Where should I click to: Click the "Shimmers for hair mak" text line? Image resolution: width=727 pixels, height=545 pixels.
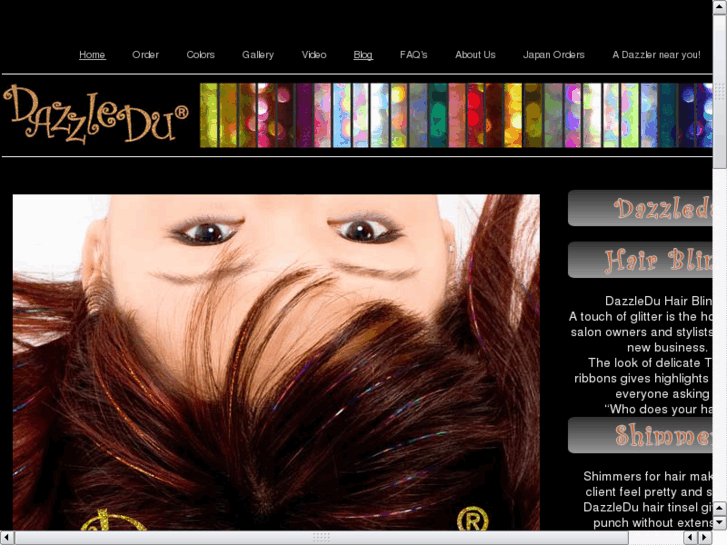coord(648,476)
